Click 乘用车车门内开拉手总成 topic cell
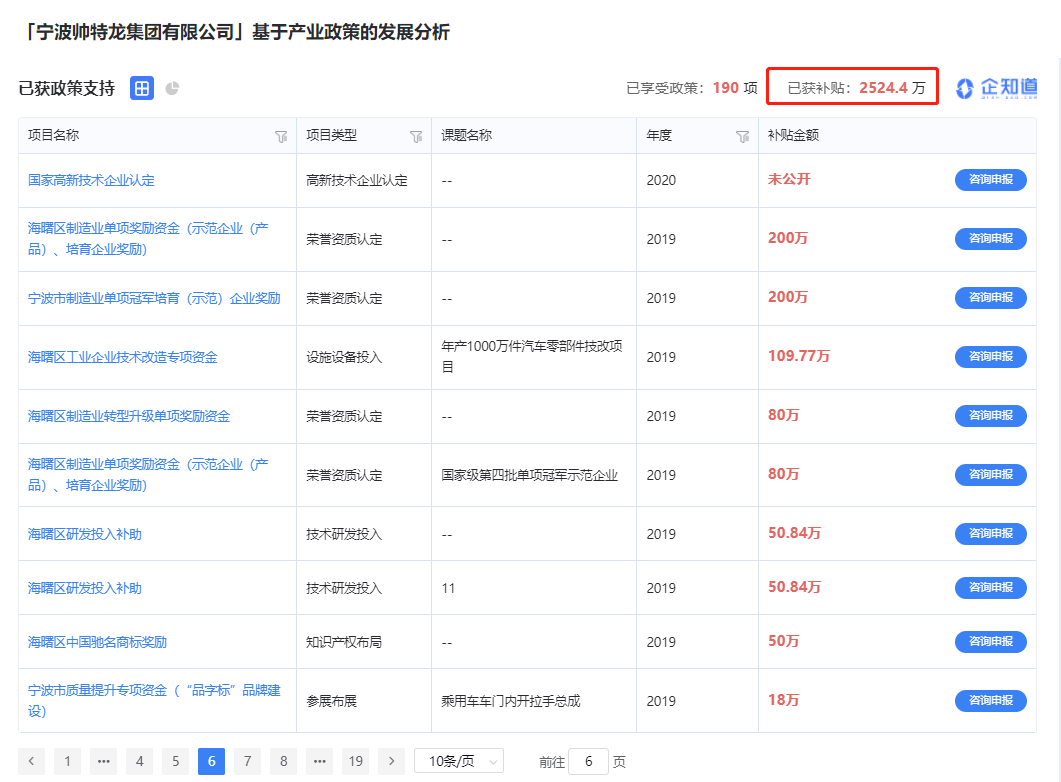Screen dimensions: 1061x782 tap(511, 701)
